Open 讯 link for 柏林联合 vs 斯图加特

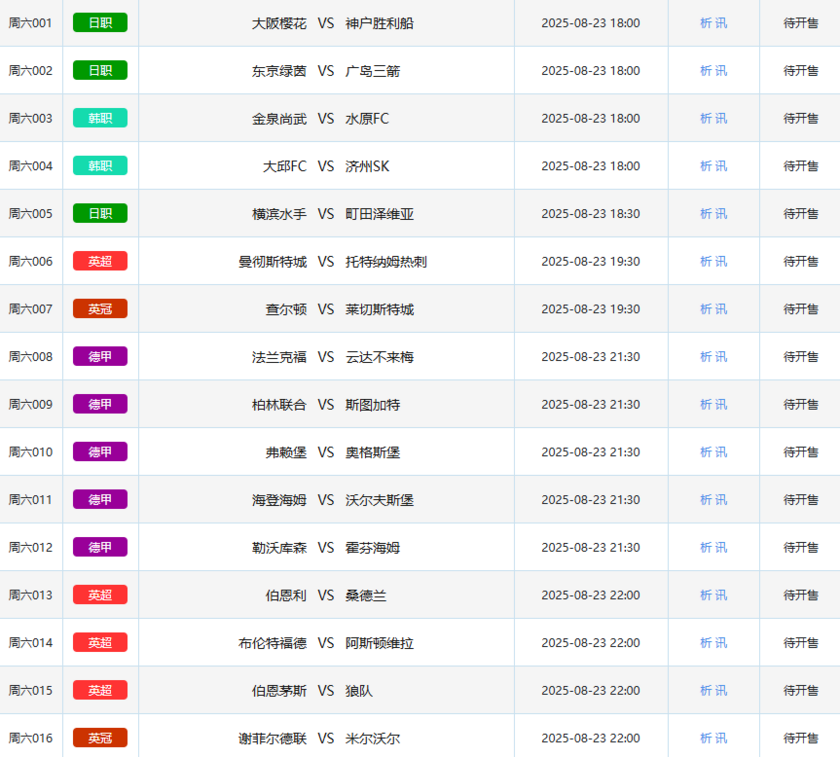(721, 405)
